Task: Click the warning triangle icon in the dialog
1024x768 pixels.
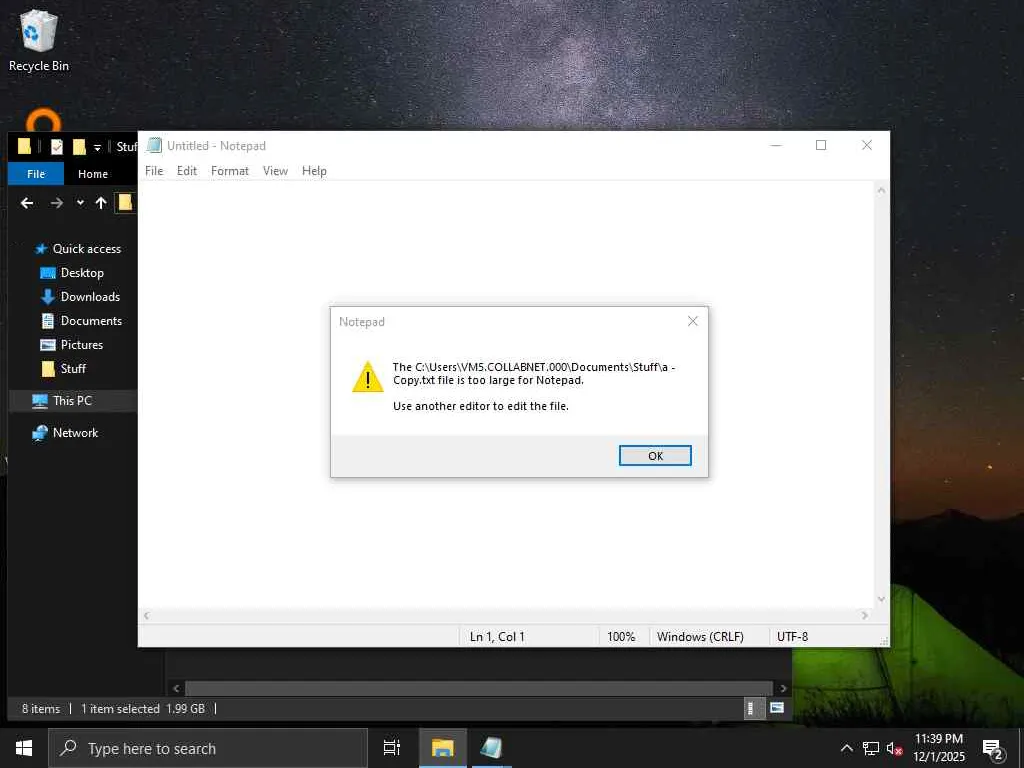Action: pyautogui.click(x=368, y=377)
